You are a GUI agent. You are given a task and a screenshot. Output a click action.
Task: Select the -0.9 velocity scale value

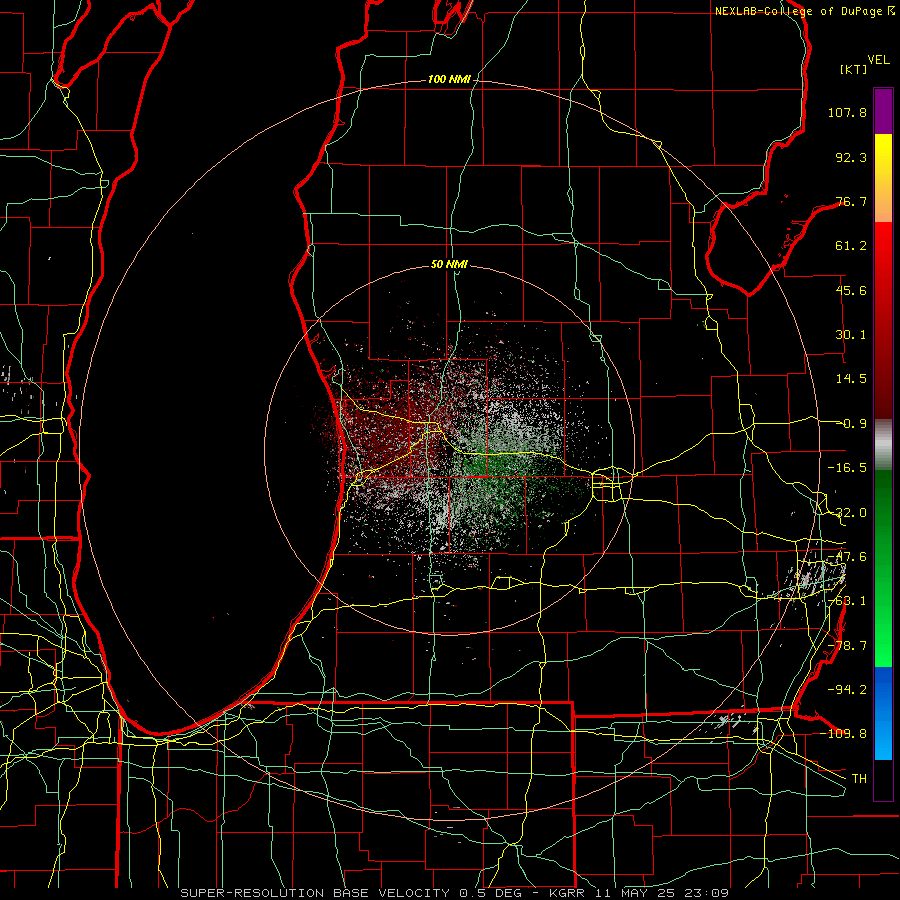(851, 424)
